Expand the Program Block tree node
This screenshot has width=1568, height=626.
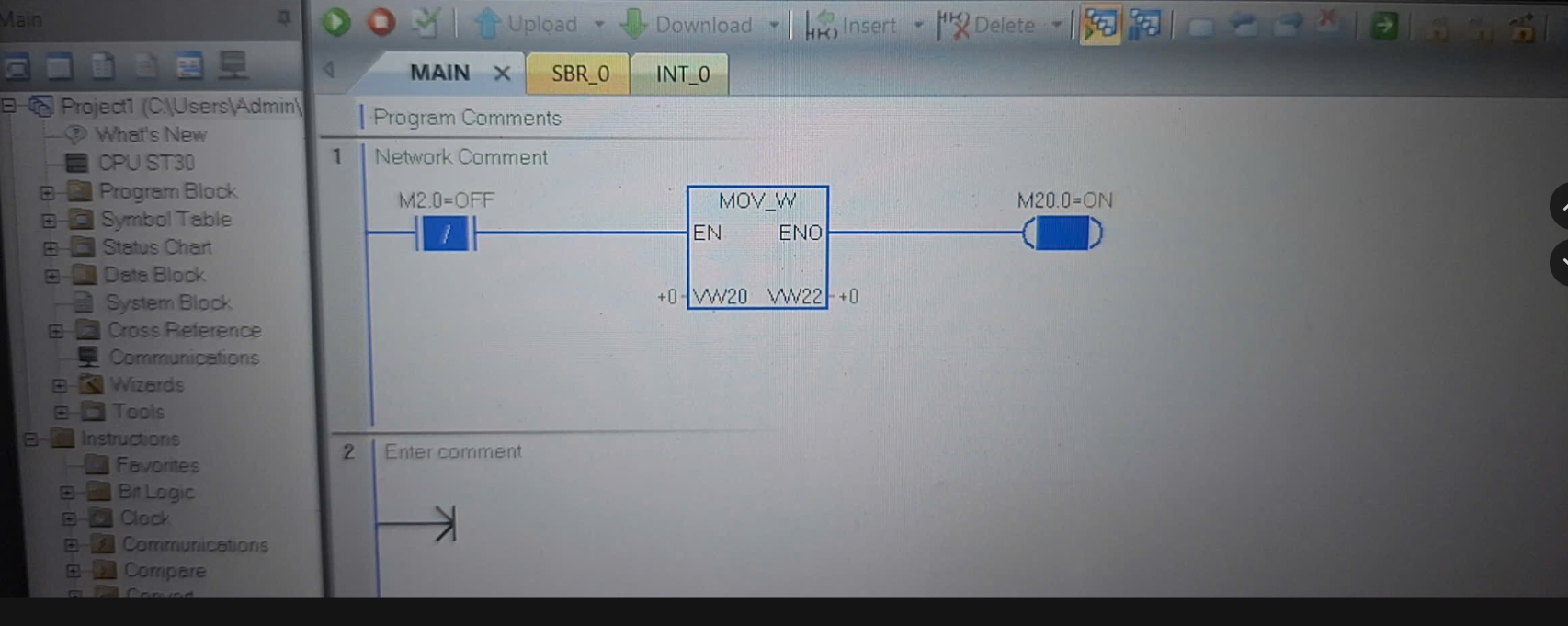tap(47, 192)
